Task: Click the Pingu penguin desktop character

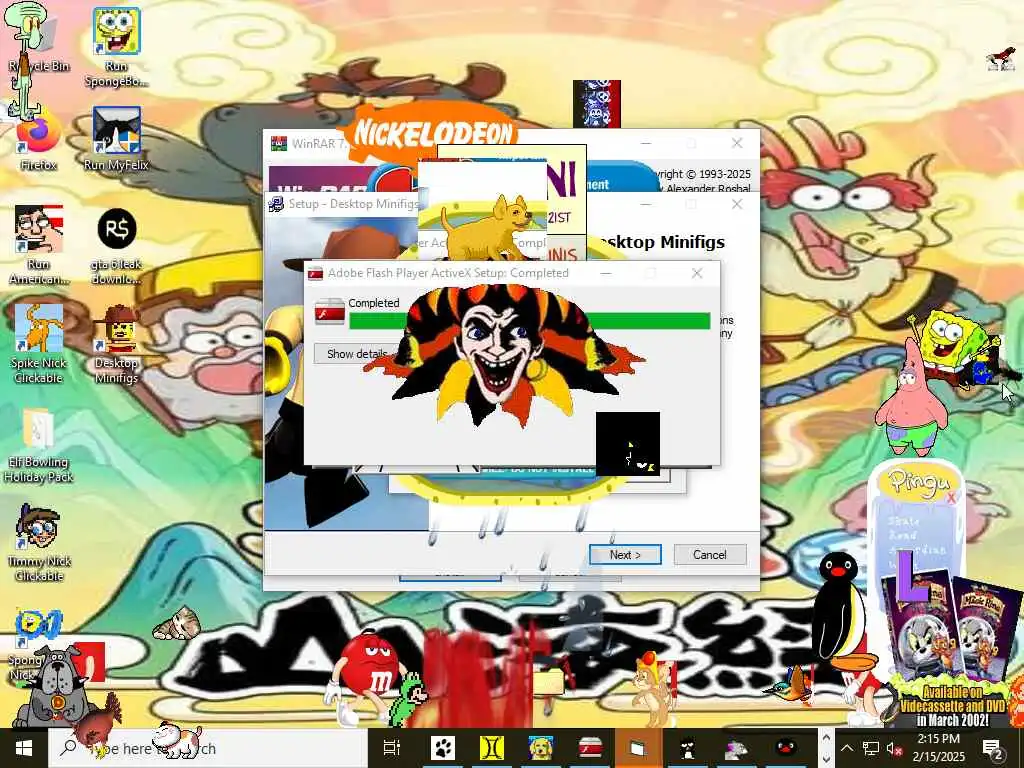Action: [x=840, y=611]
